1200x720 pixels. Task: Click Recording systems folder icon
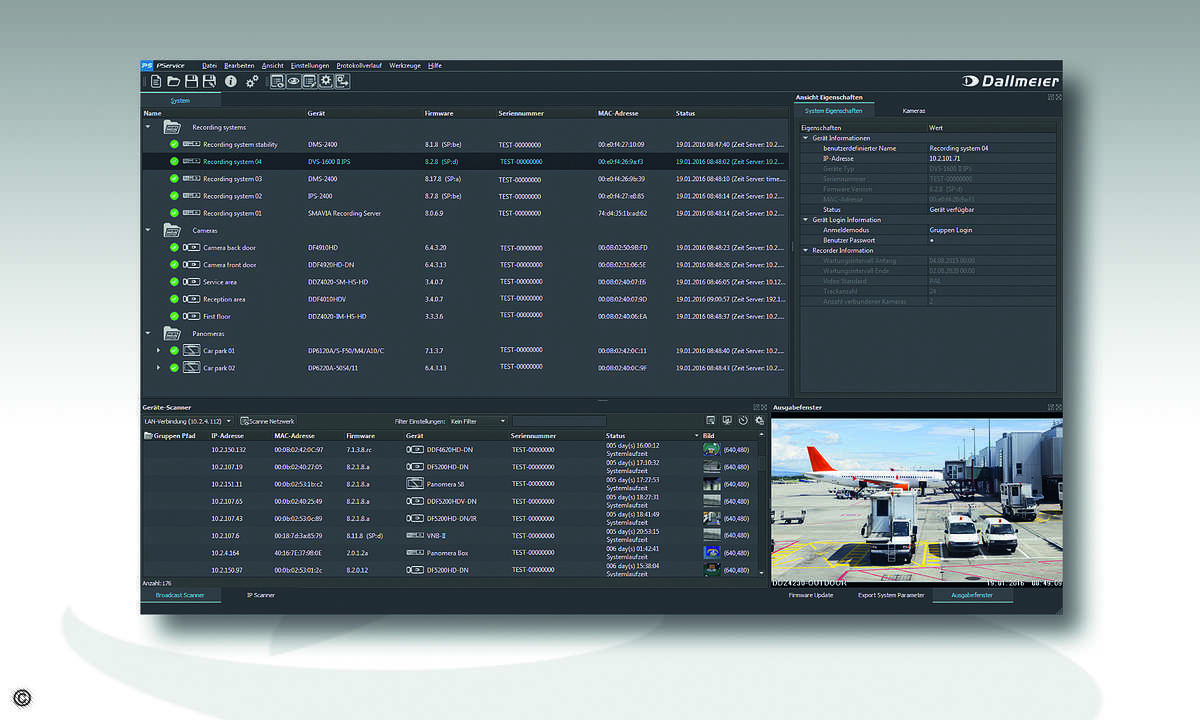pos(173,127)
